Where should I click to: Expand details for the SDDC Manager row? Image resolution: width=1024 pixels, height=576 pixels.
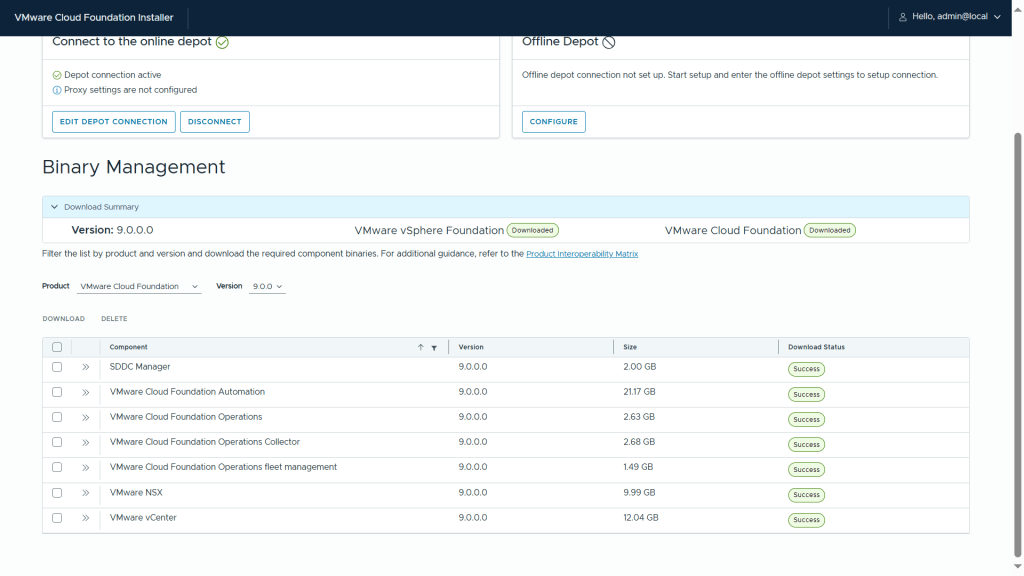pyautogui.click(x=86, y=367)
